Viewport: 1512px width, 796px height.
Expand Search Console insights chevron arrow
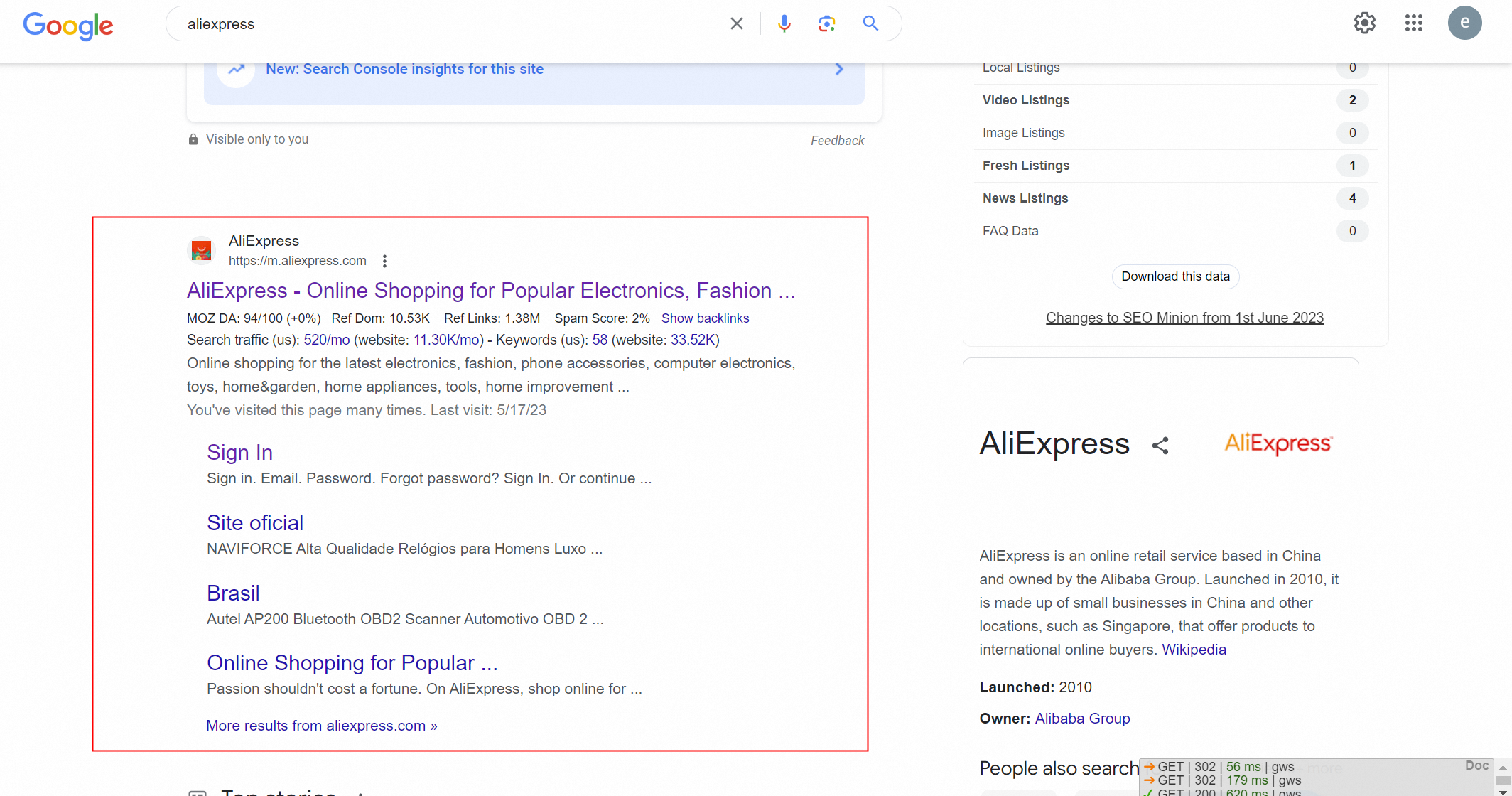839,69
